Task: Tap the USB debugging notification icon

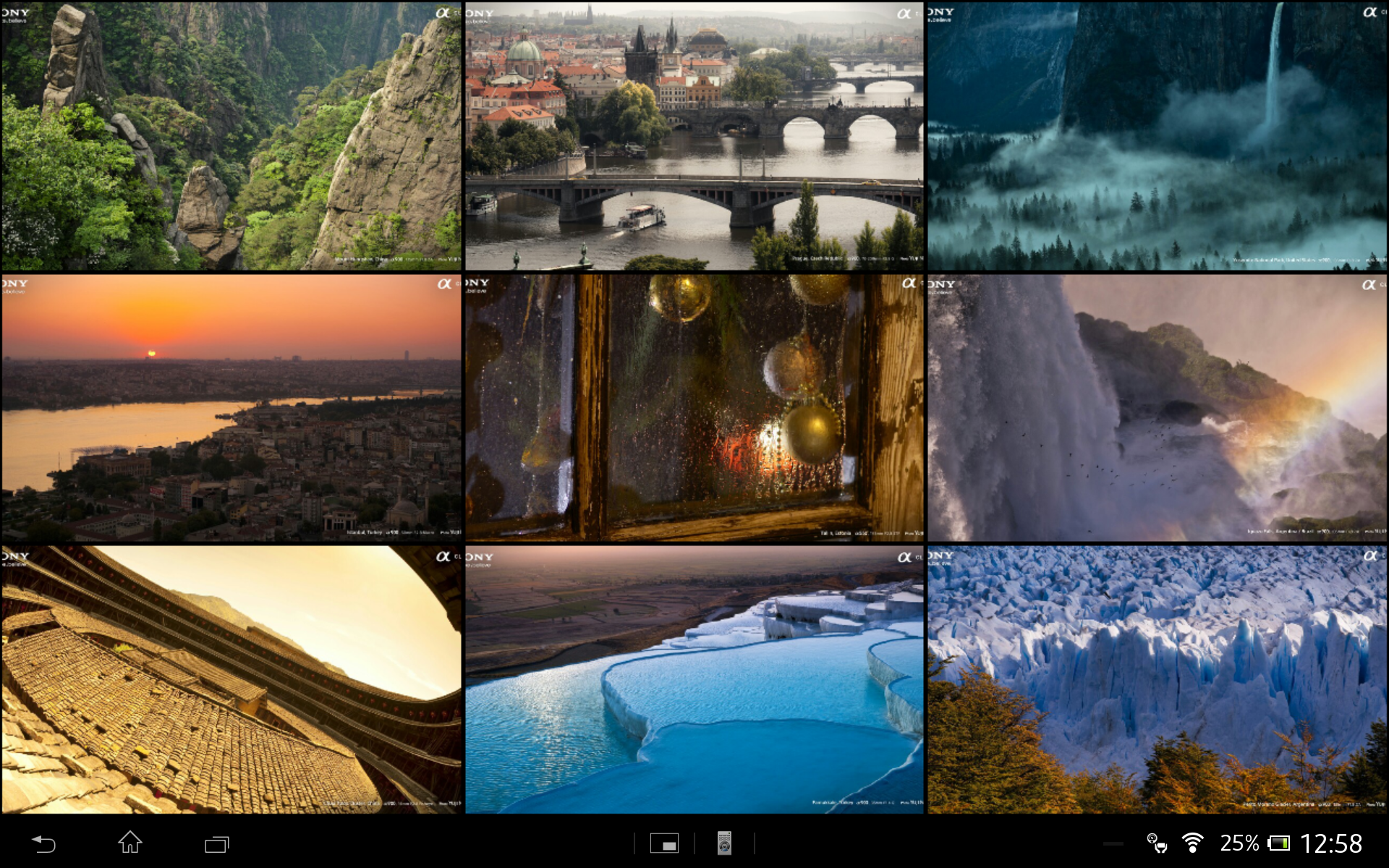Action: (x=1157, y=843)
